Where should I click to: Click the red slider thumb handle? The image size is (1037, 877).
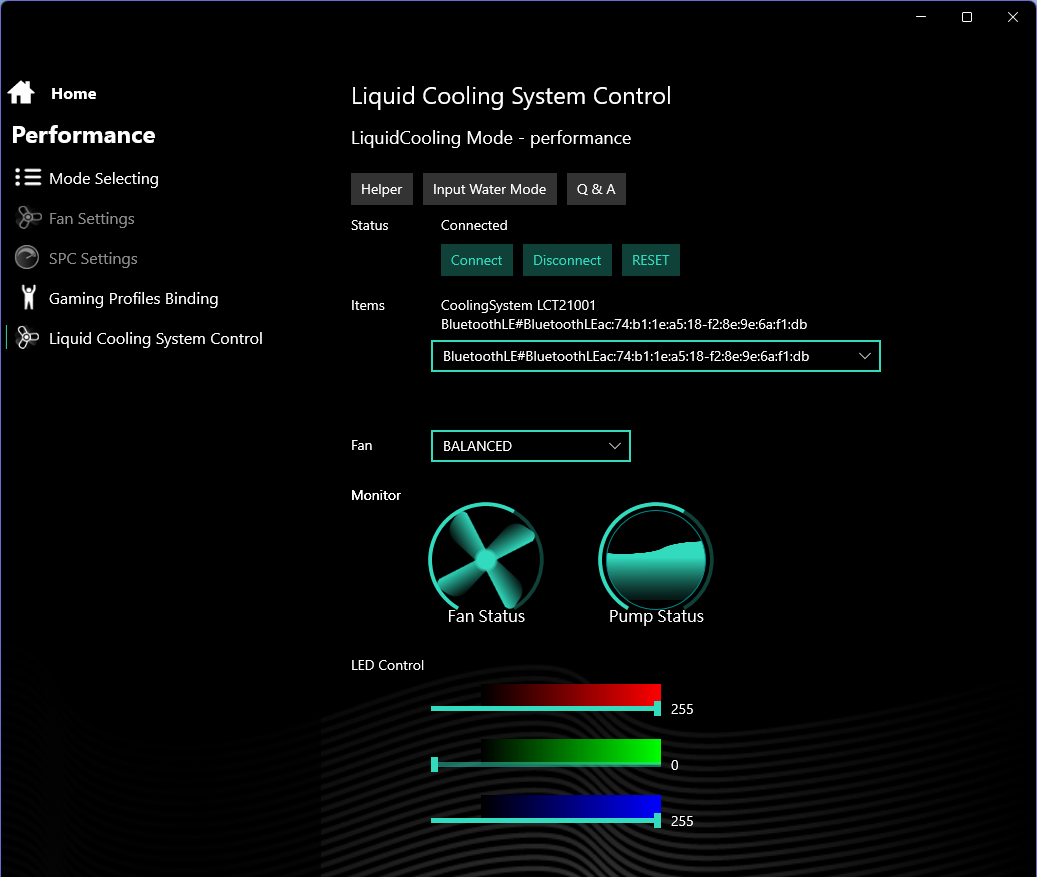click(x=657, y=708)
